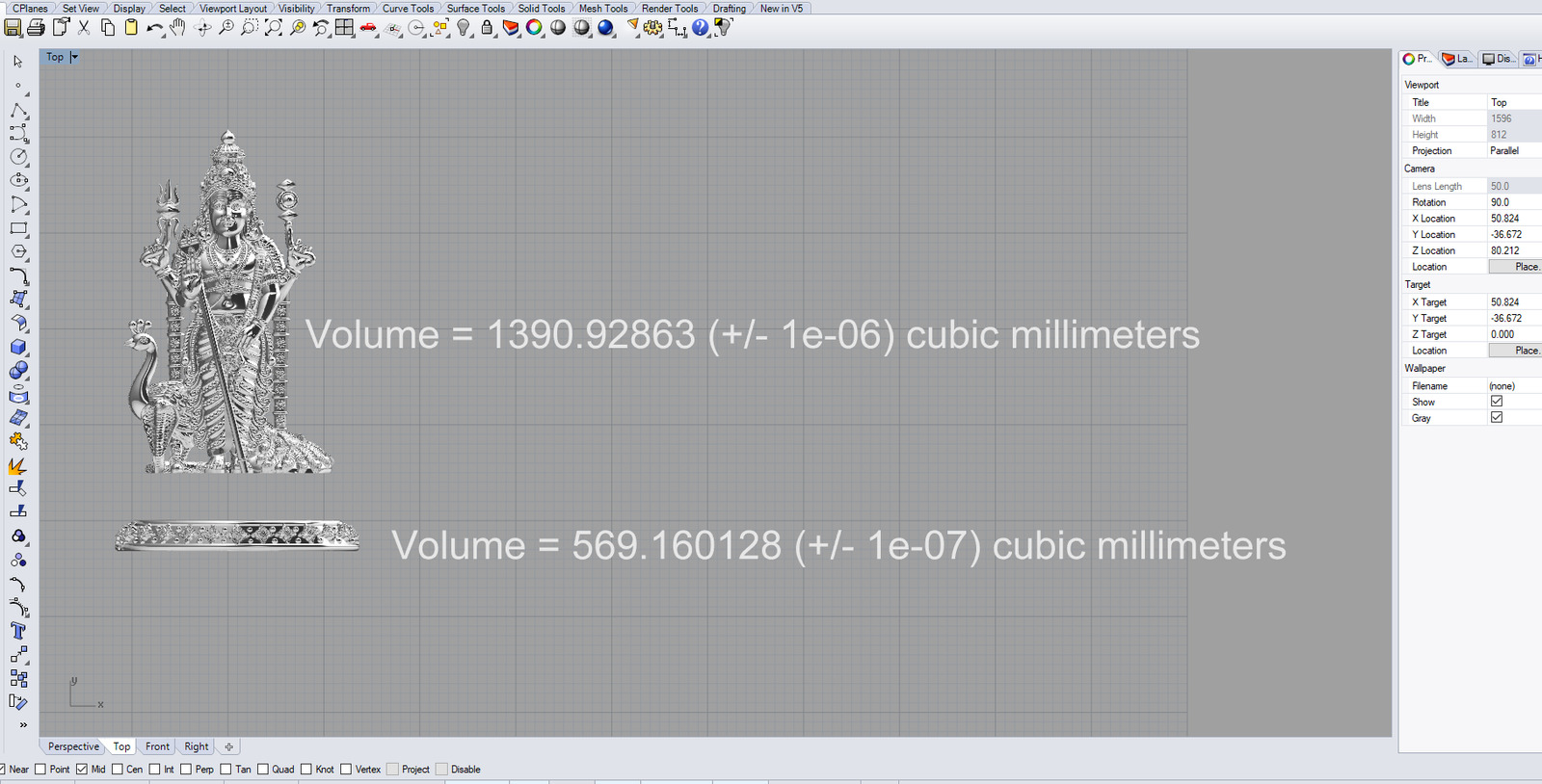Toggle the Cen osnap checkbox
This screenshot has width=1542, height=784.
coord(118,769)
